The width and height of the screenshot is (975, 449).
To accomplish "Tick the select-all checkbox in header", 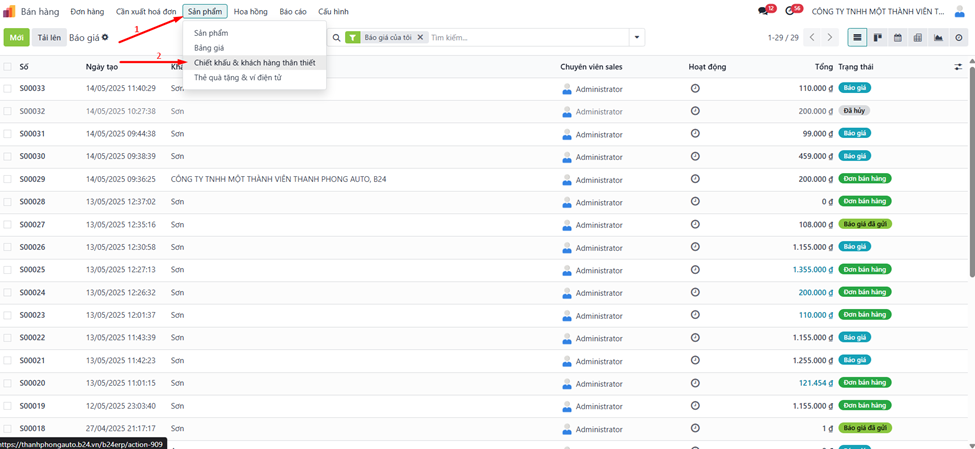I will 8,67.
